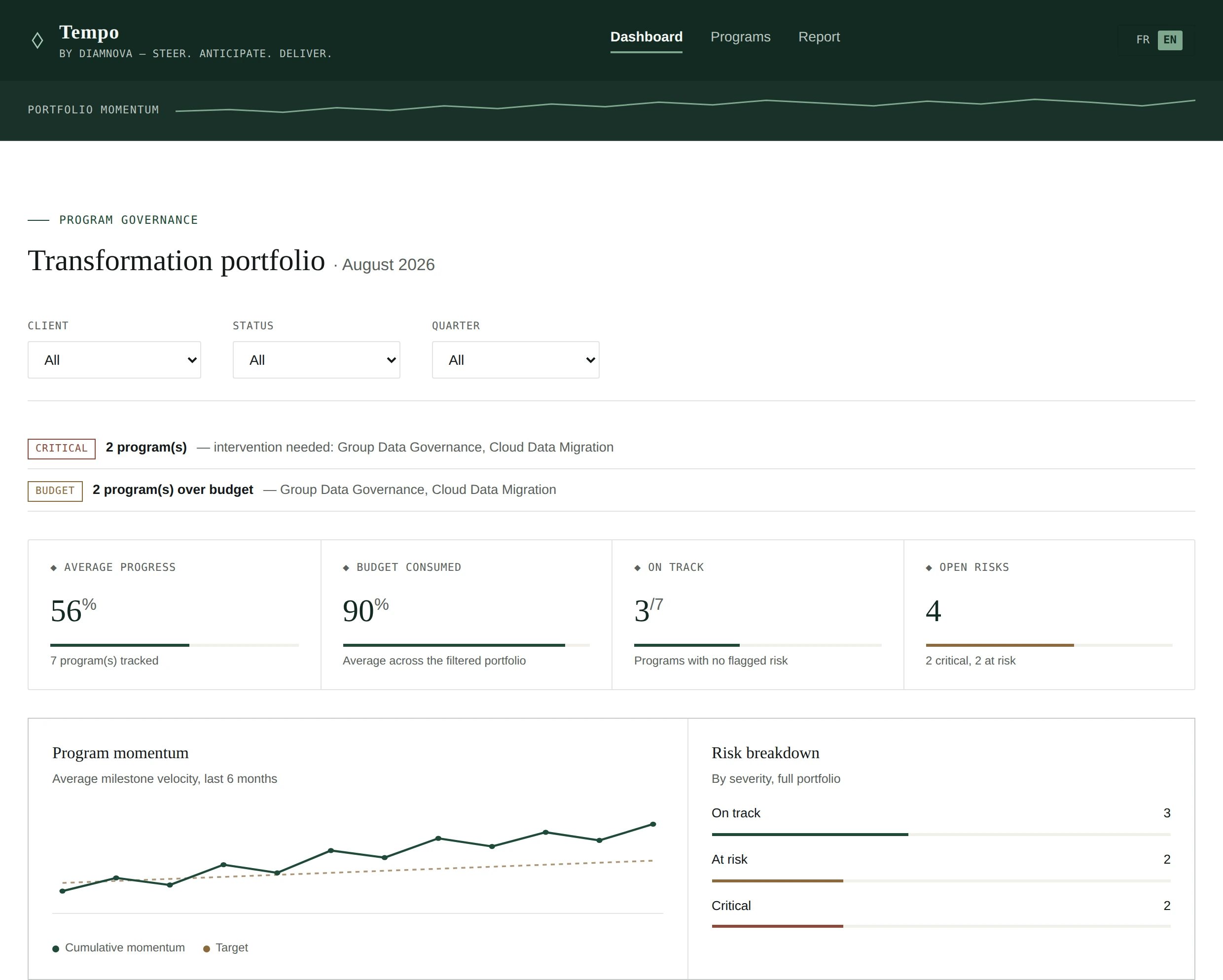Click the Open Risks progress bar
Viewport: 1223px width, 980px height.
[x=1049, y=645]
